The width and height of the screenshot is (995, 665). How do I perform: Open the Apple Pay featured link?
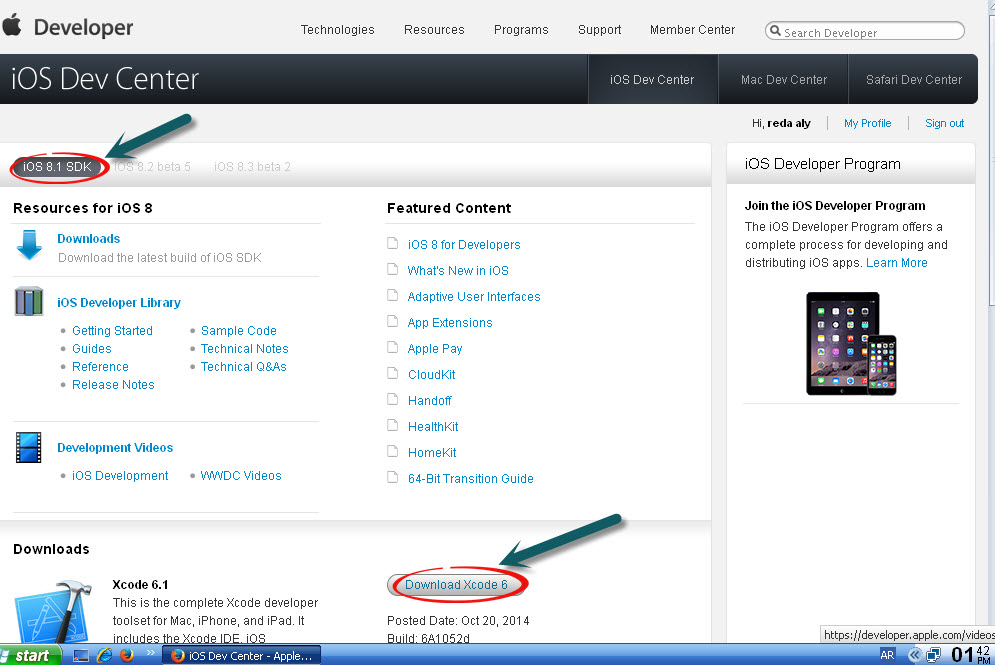click(435, 348)
